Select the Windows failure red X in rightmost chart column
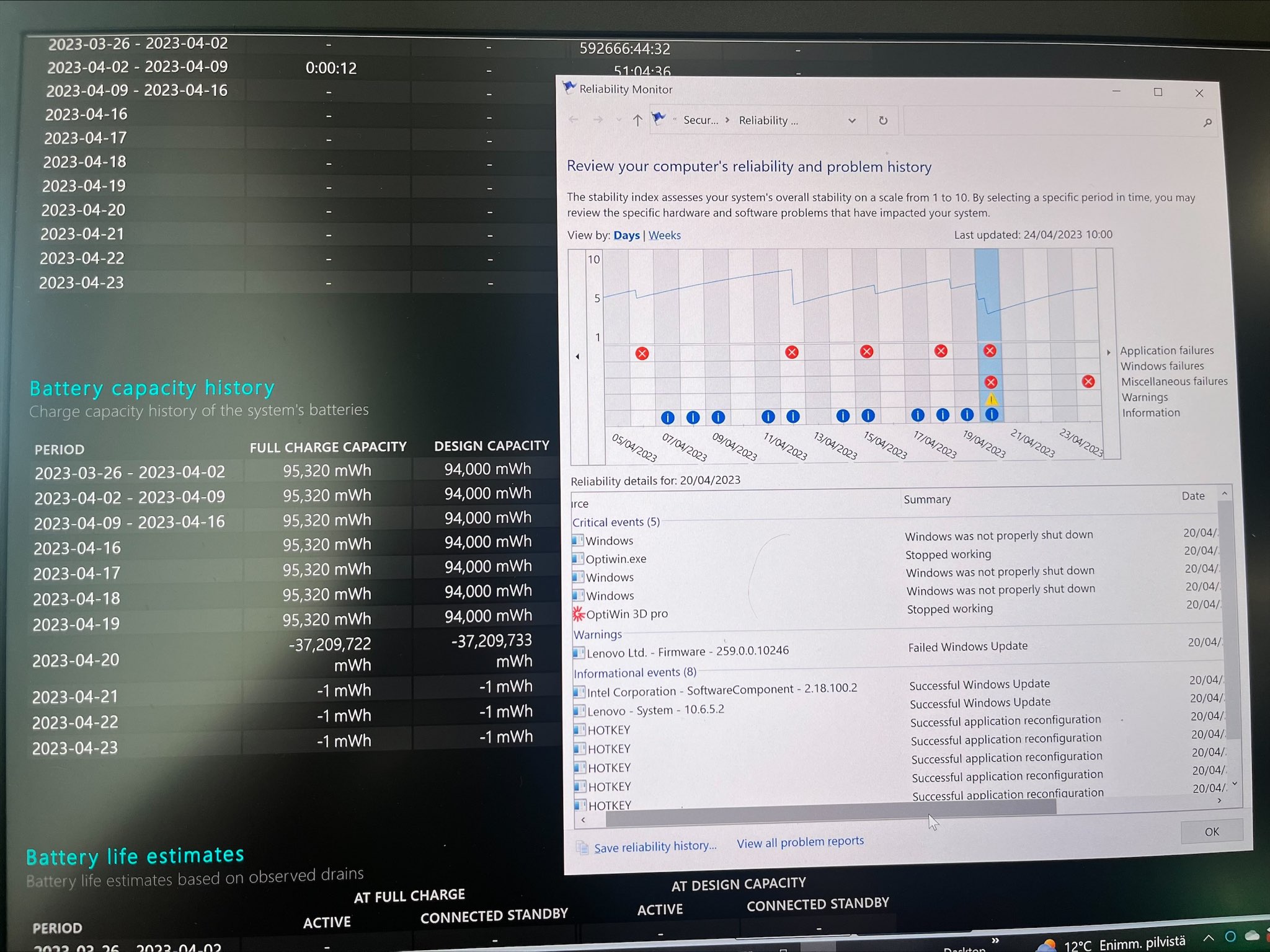Image resolution: width=1270 pixels, height=952 pixels. pyautogui.click(x=1088, y=381)
